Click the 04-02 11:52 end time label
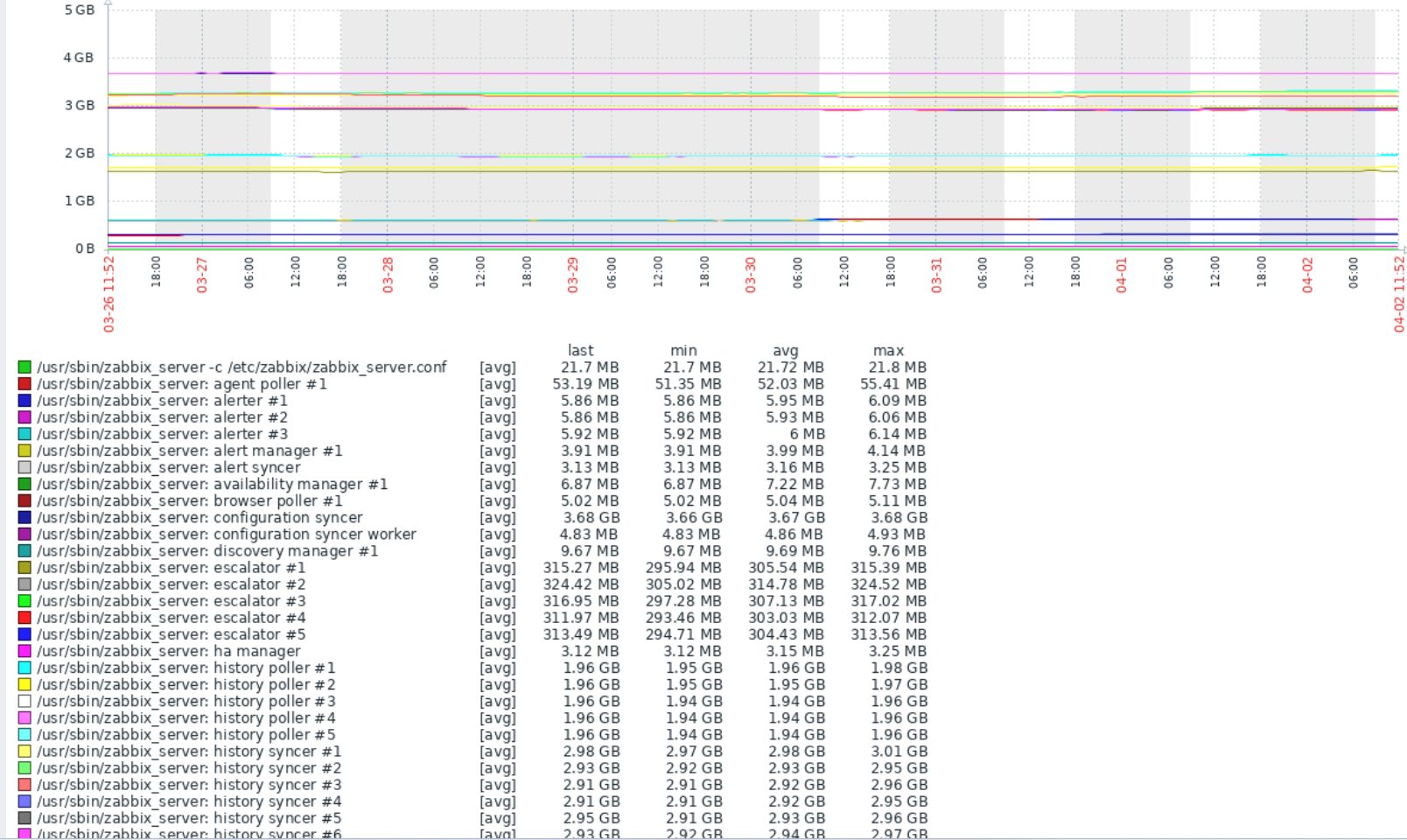This screenshot has width=1407, height=840. (x=1398, y=293)
